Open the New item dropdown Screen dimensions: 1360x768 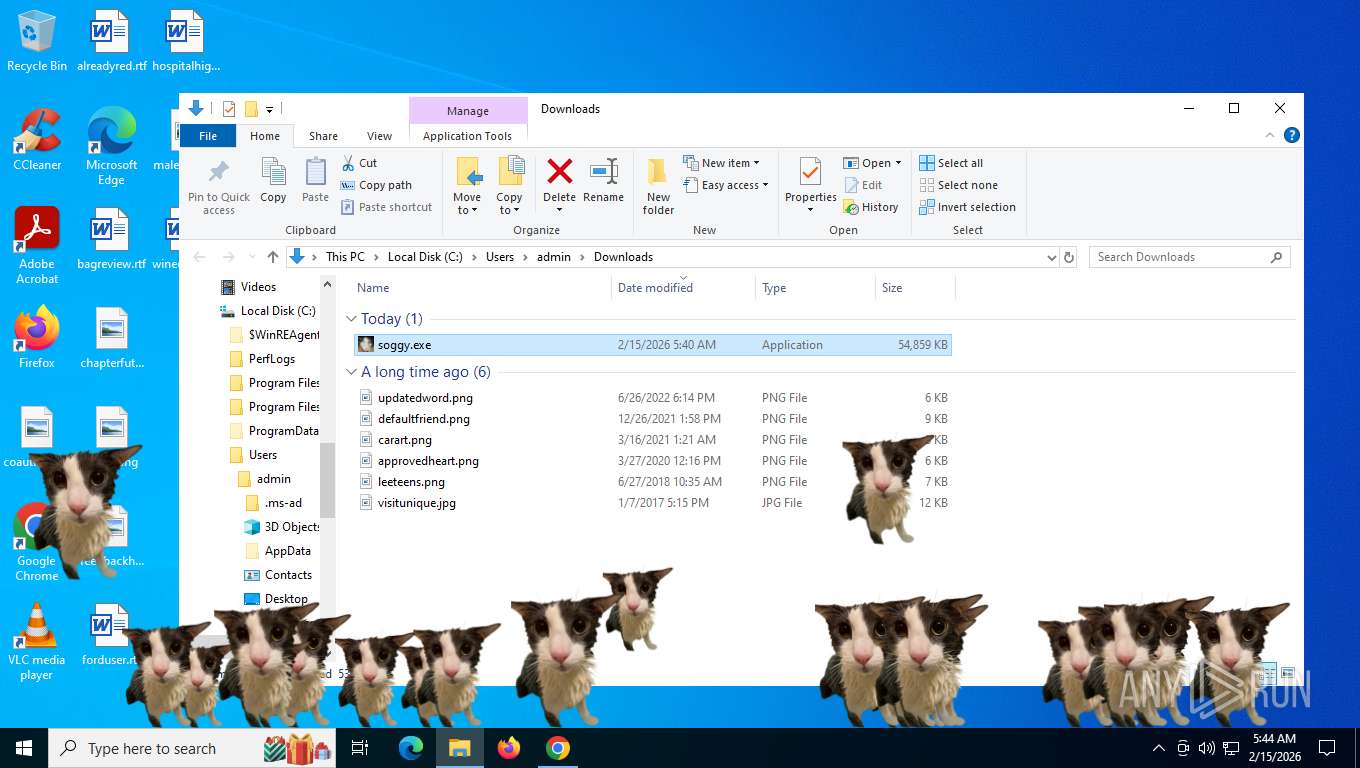(x=722, y=163)
